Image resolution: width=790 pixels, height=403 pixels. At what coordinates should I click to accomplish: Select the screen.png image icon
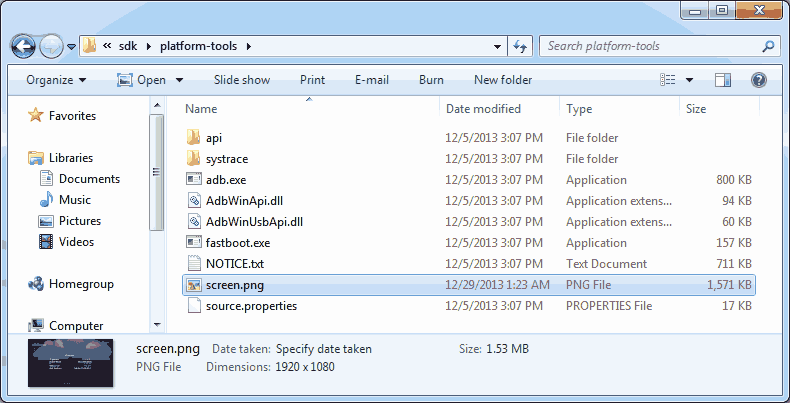[194, 285]
